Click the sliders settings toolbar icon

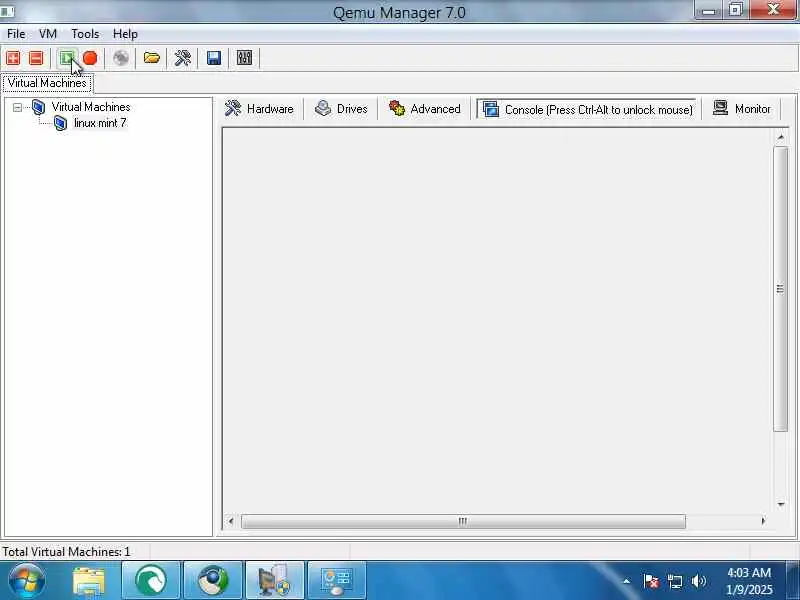tap(244, 58)
